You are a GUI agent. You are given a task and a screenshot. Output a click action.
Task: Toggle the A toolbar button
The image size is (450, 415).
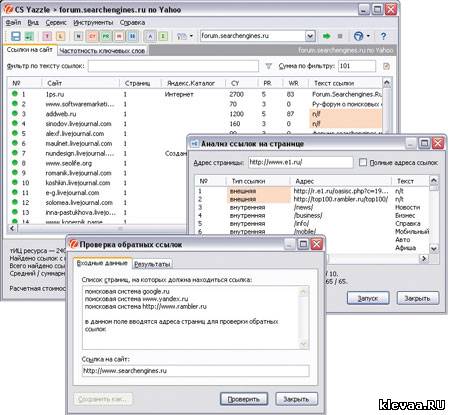150,36
